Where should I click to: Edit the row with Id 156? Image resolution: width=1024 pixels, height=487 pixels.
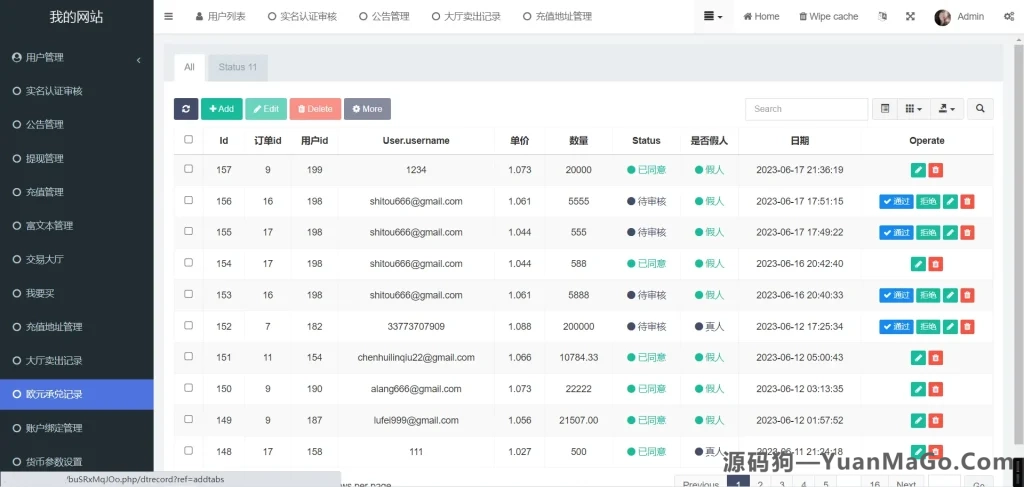[950, 201]
